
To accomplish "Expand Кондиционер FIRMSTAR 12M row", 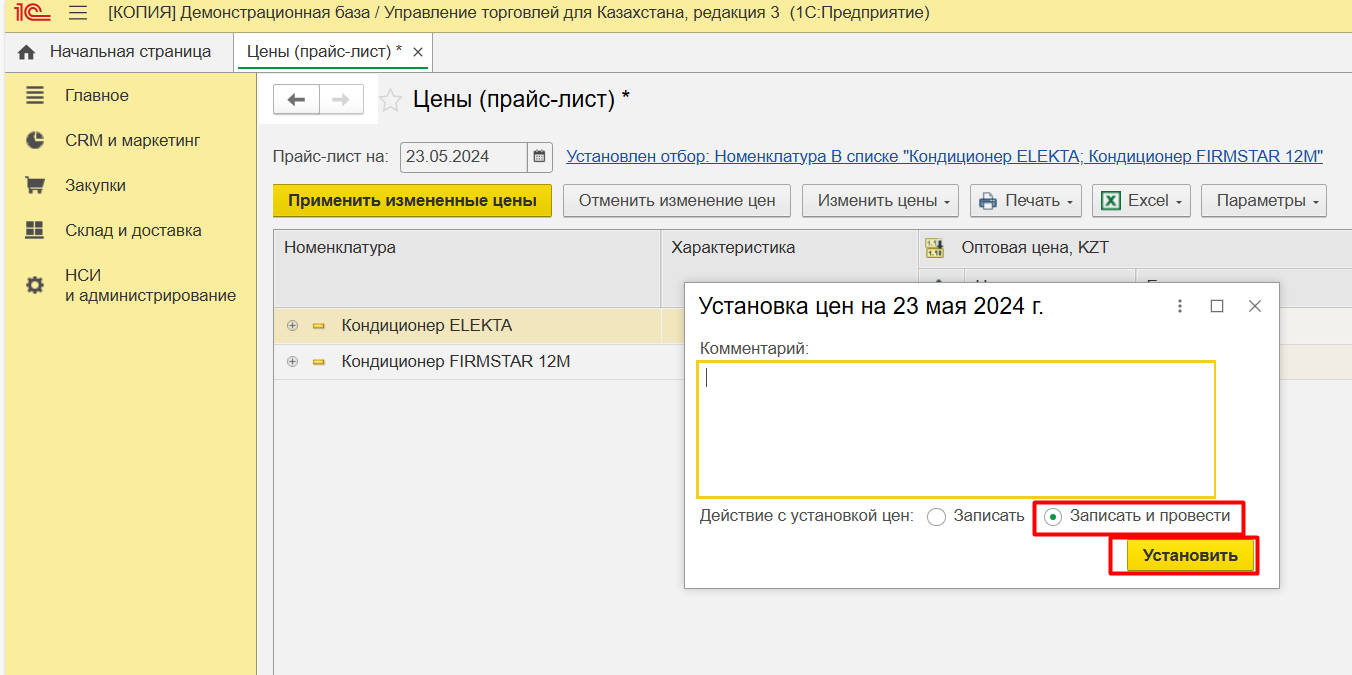I will coord(293,362).
